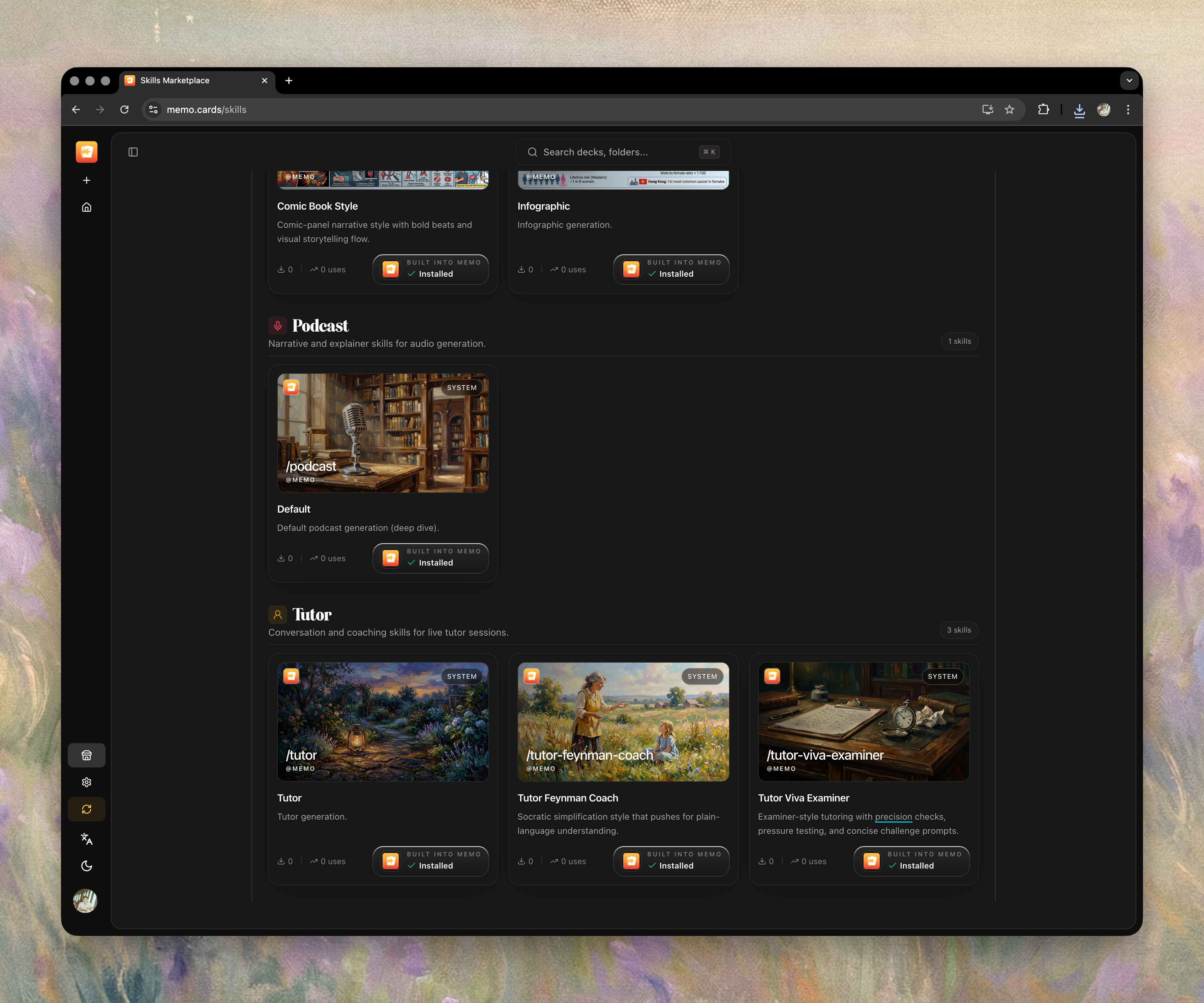The width and height of the screenshot is (1204, 1003).
Task: Open settings gear in sidebar
Action: click(x=87, y=782)
